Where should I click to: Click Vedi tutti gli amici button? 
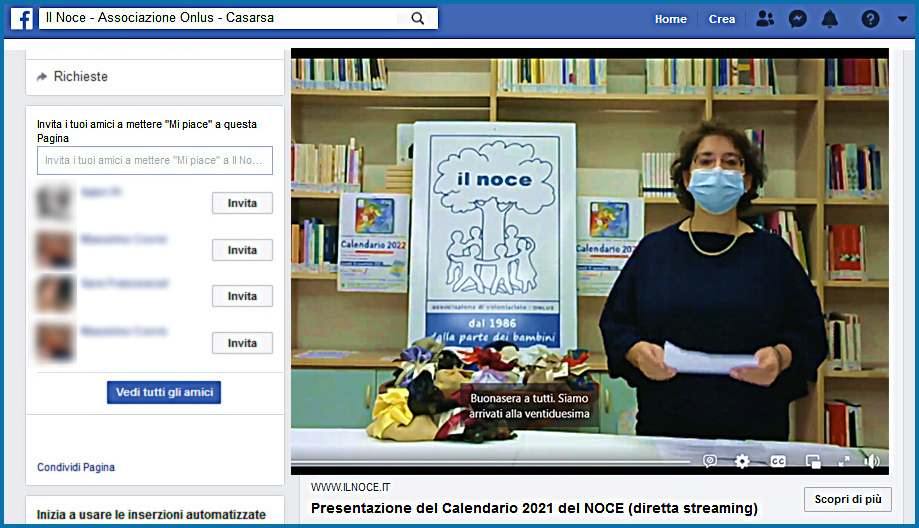164,393
